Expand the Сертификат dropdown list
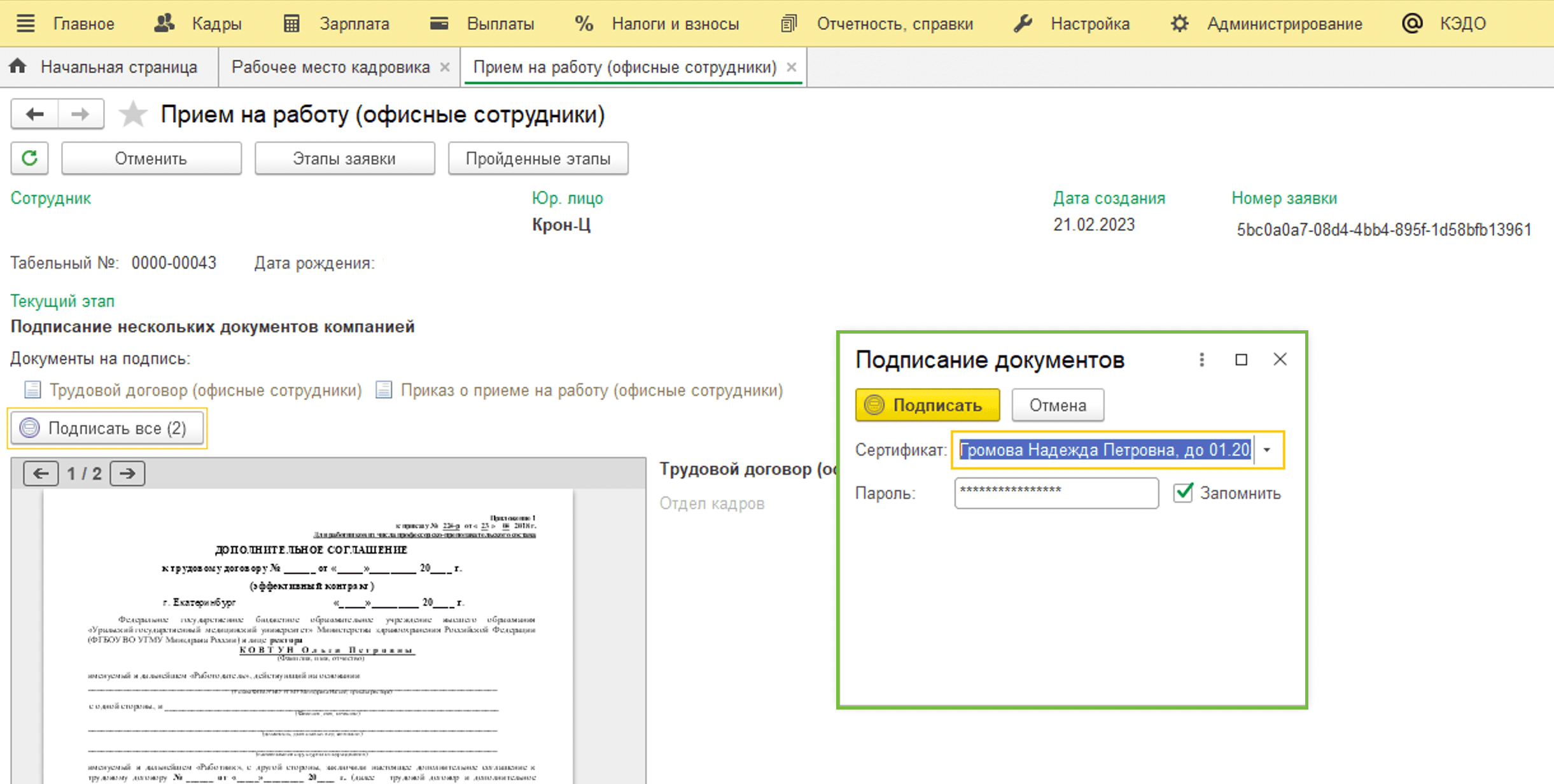 1267,450
